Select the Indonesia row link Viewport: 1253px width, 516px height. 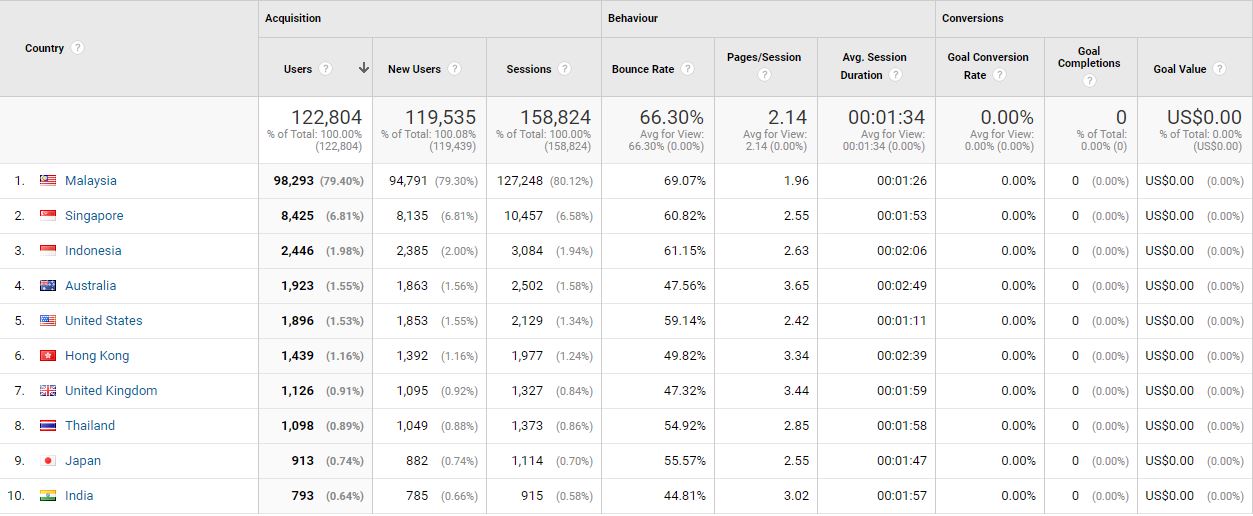93,251
